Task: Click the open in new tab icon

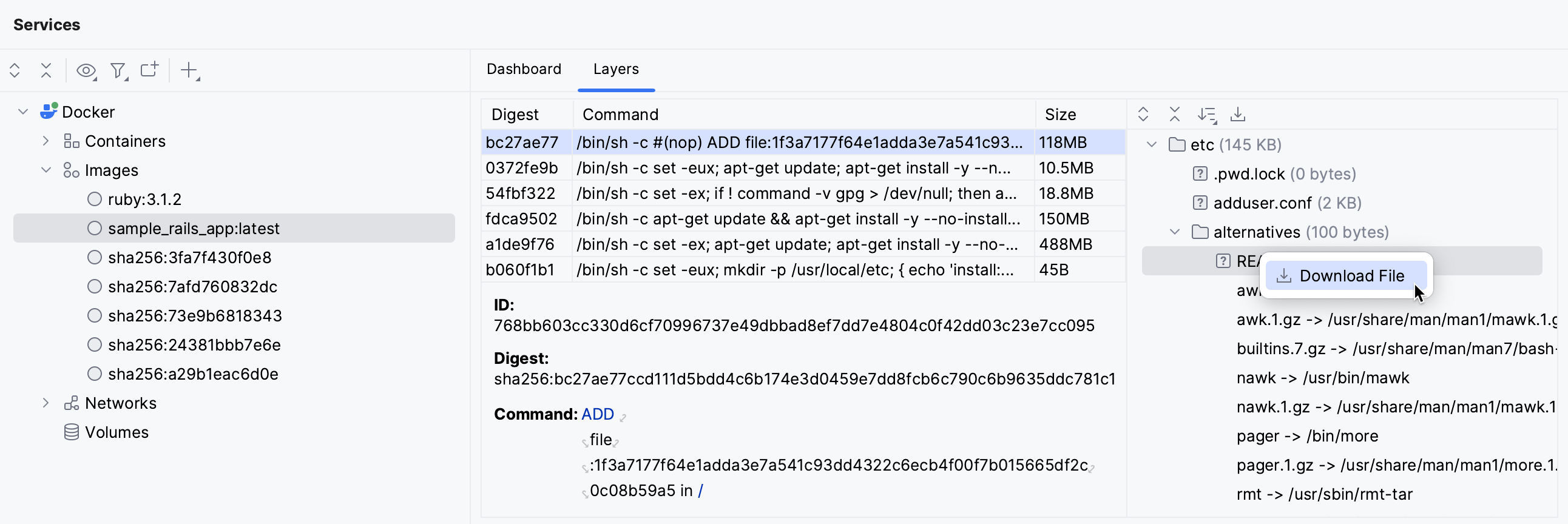Action: coord(150,69)
